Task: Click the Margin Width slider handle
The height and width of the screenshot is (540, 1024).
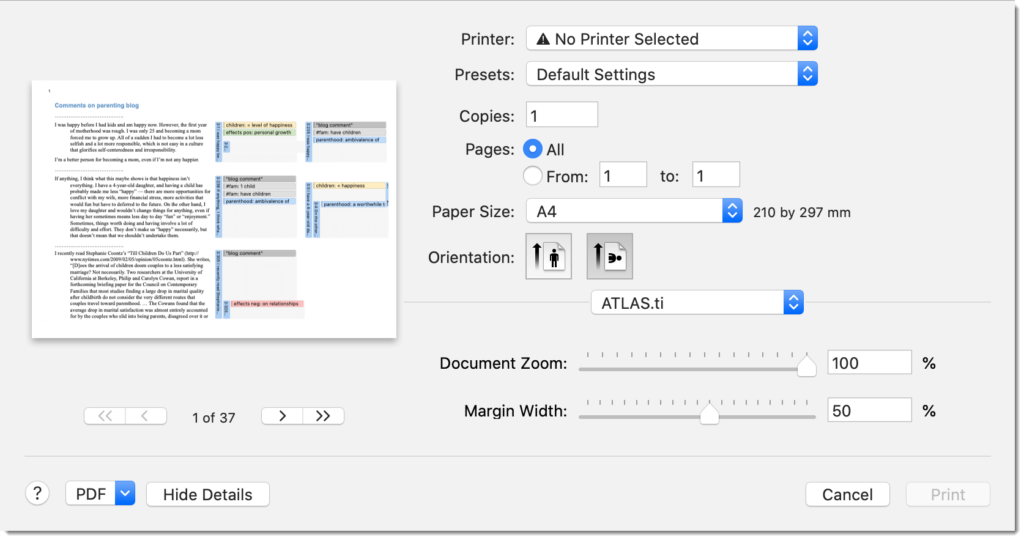Action: tap(709, 414)
